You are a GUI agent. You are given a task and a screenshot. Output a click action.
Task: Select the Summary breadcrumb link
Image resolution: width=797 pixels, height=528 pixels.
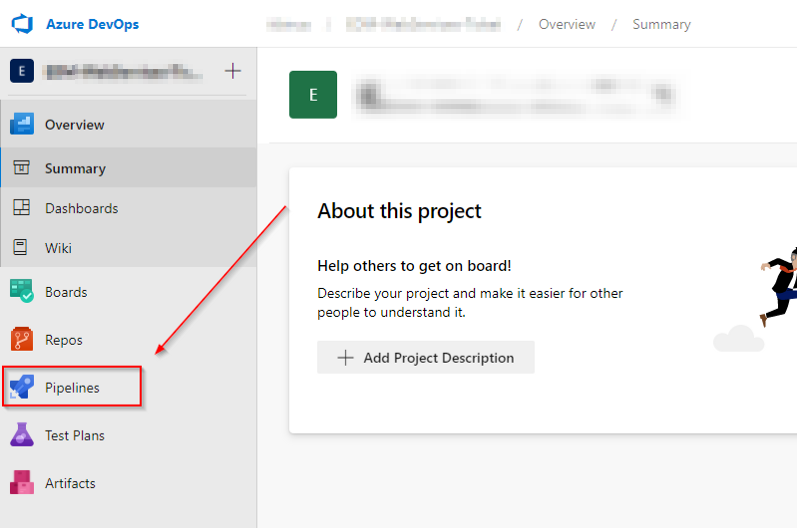[x=661, y=24]
